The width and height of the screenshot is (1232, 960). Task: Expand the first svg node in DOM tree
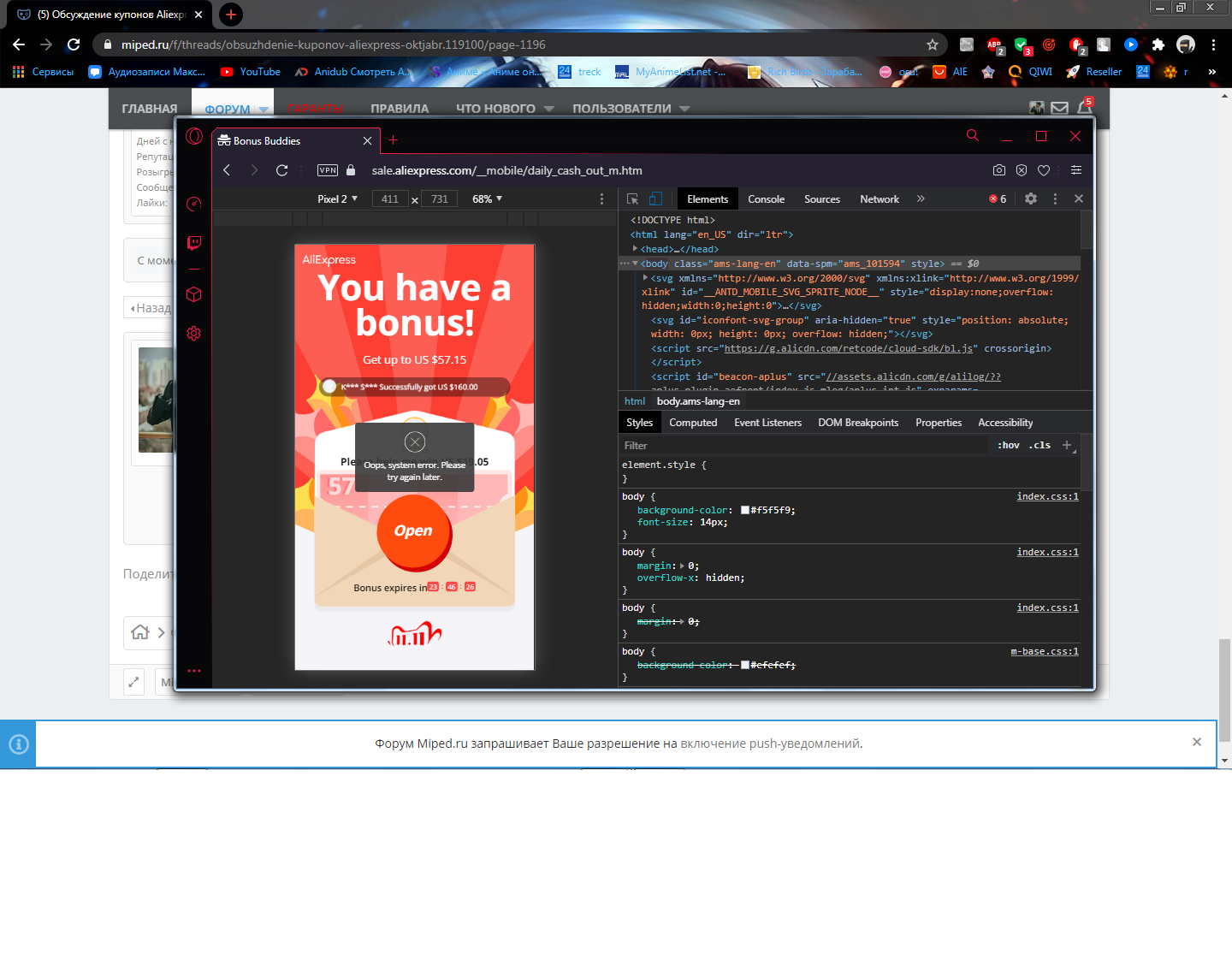pyautogui.click(x=645, y=278)
